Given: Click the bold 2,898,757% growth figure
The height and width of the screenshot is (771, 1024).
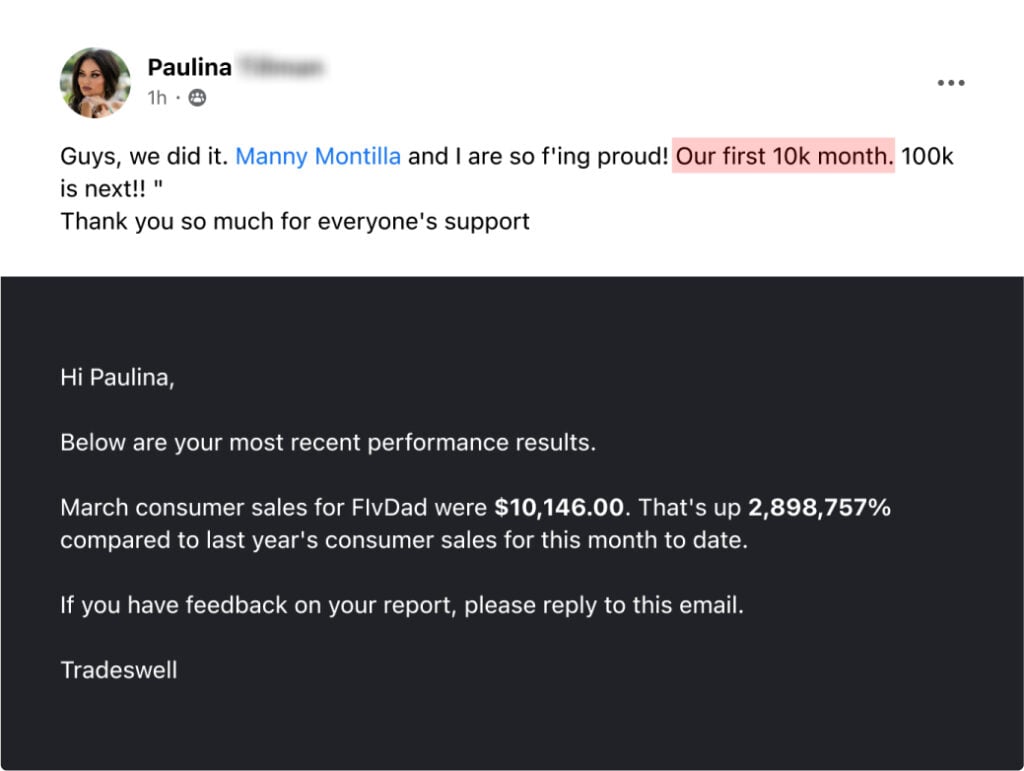Looking at the screenshot, I should [819, 508].
